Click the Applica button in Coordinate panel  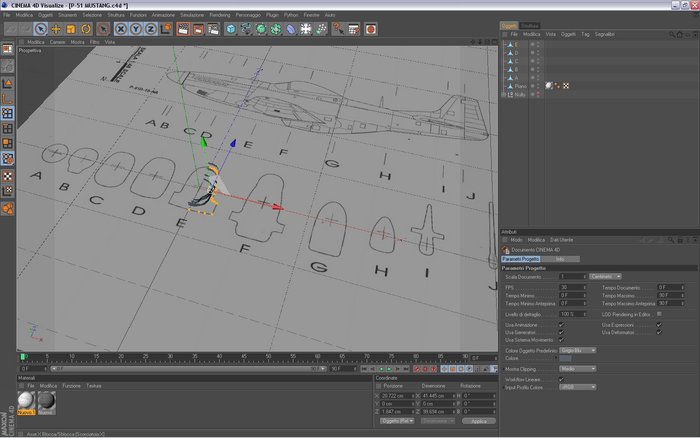tap(478, 421)
